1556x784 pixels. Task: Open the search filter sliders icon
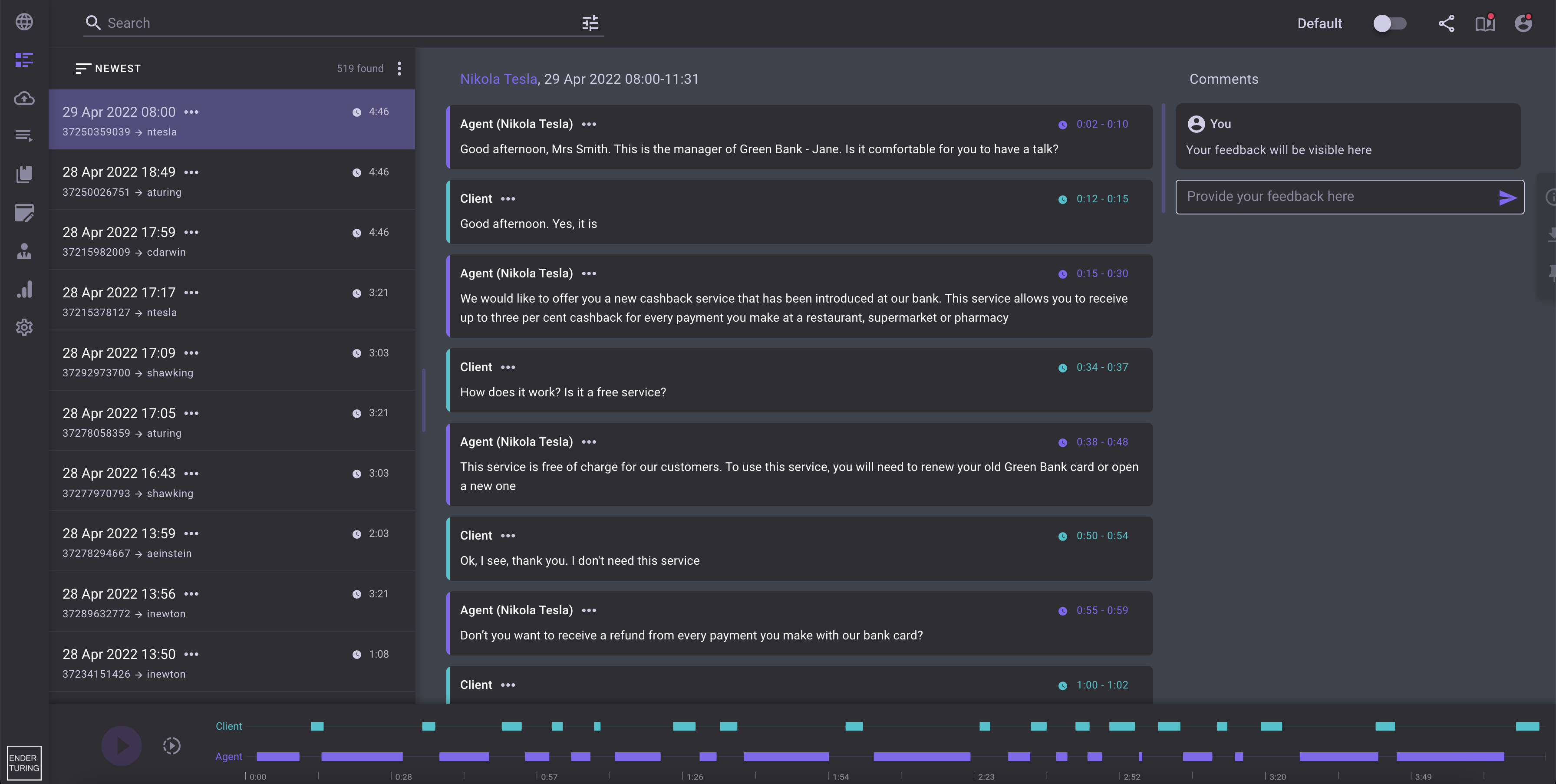590,23
